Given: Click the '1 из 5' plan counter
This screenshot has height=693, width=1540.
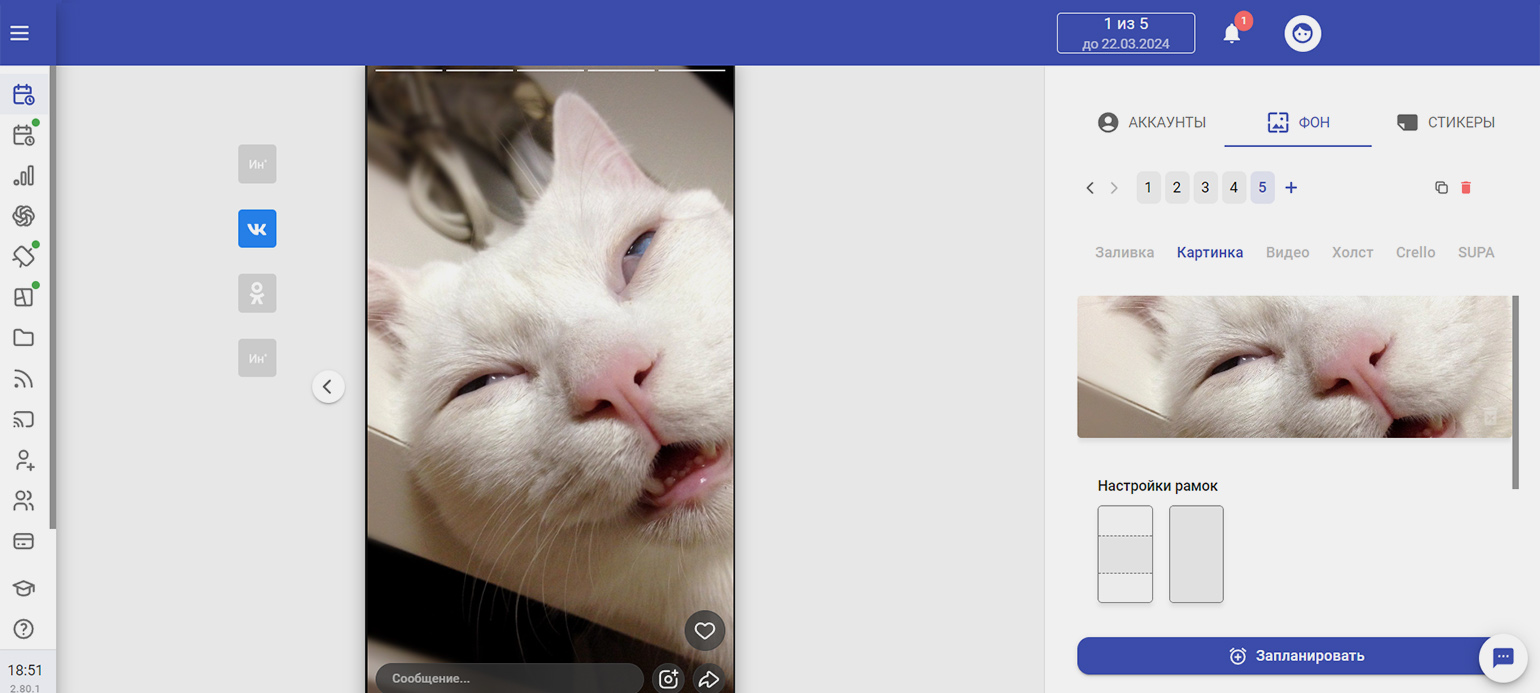Looking at the screenshot, I should pos(1126,33).
